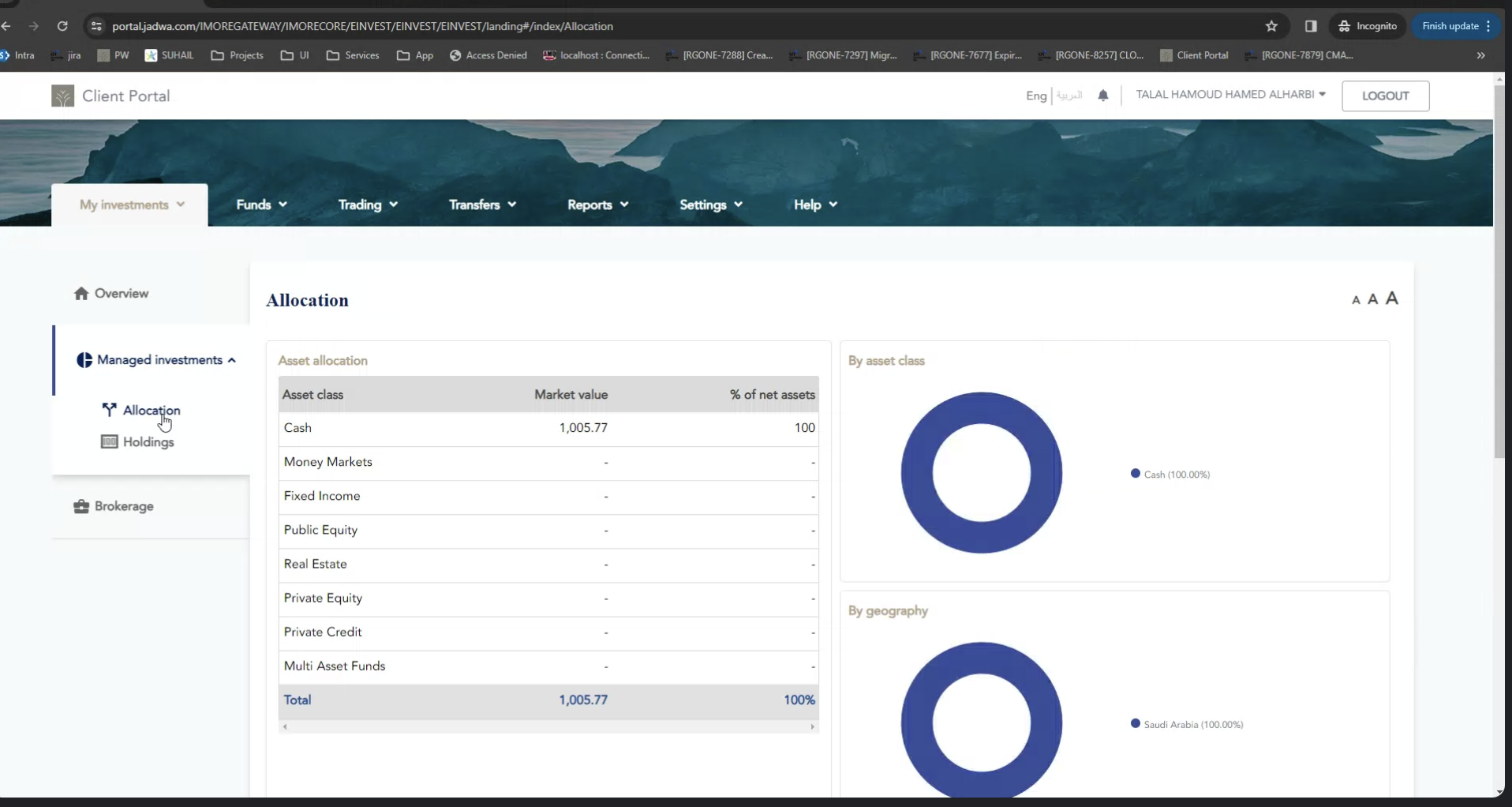Go to Holdings page

148,442
